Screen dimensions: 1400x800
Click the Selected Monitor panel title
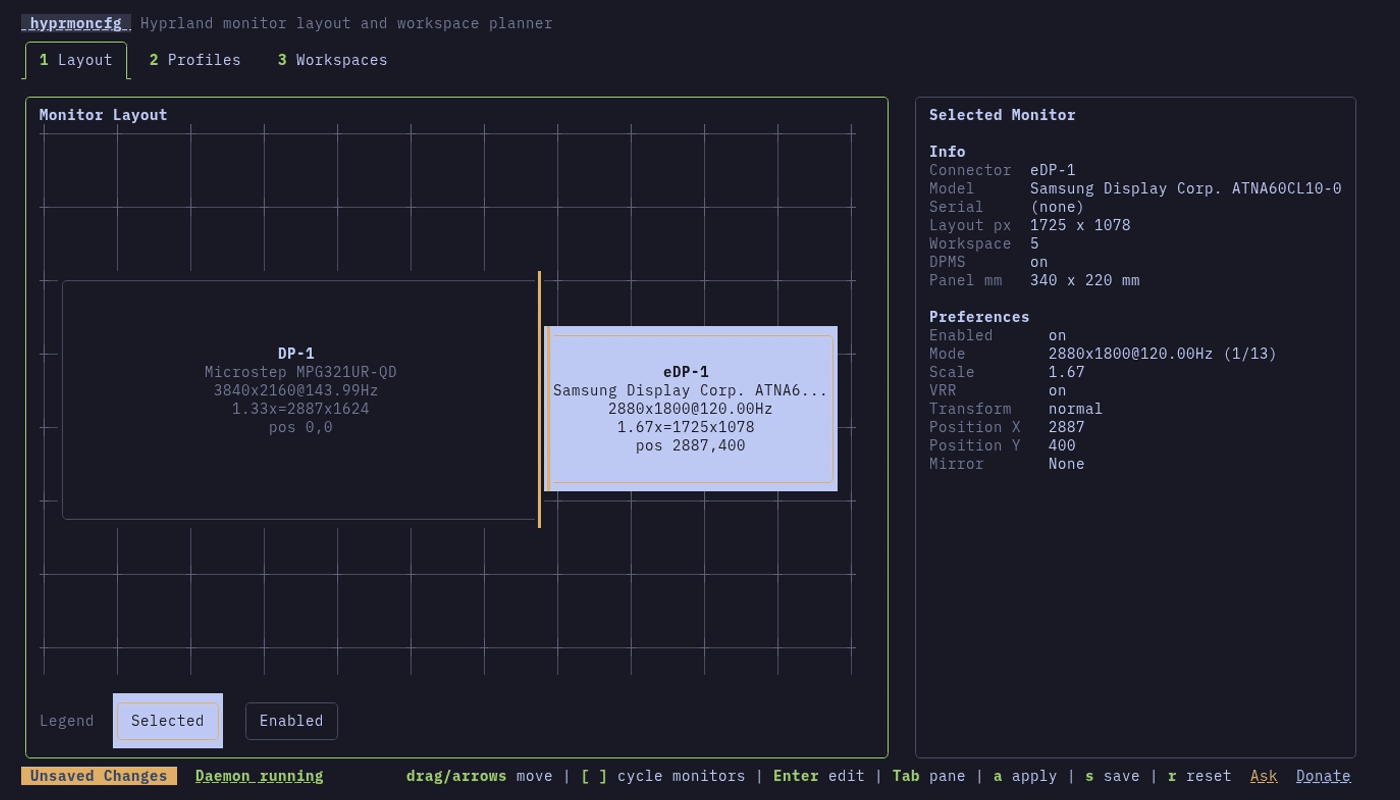coord(1002,115)
